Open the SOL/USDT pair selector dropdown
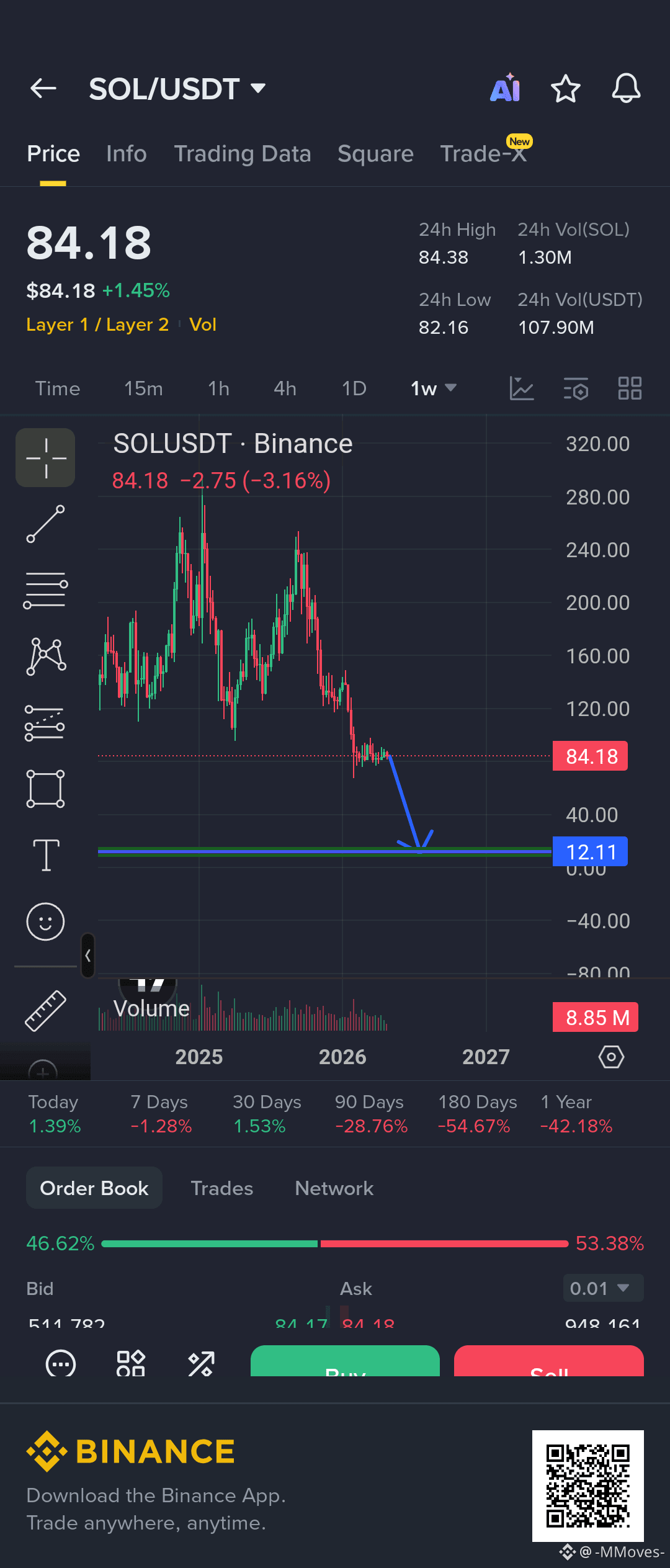The height and width of the screenshot is (1568, 670). tap(177, 89)
